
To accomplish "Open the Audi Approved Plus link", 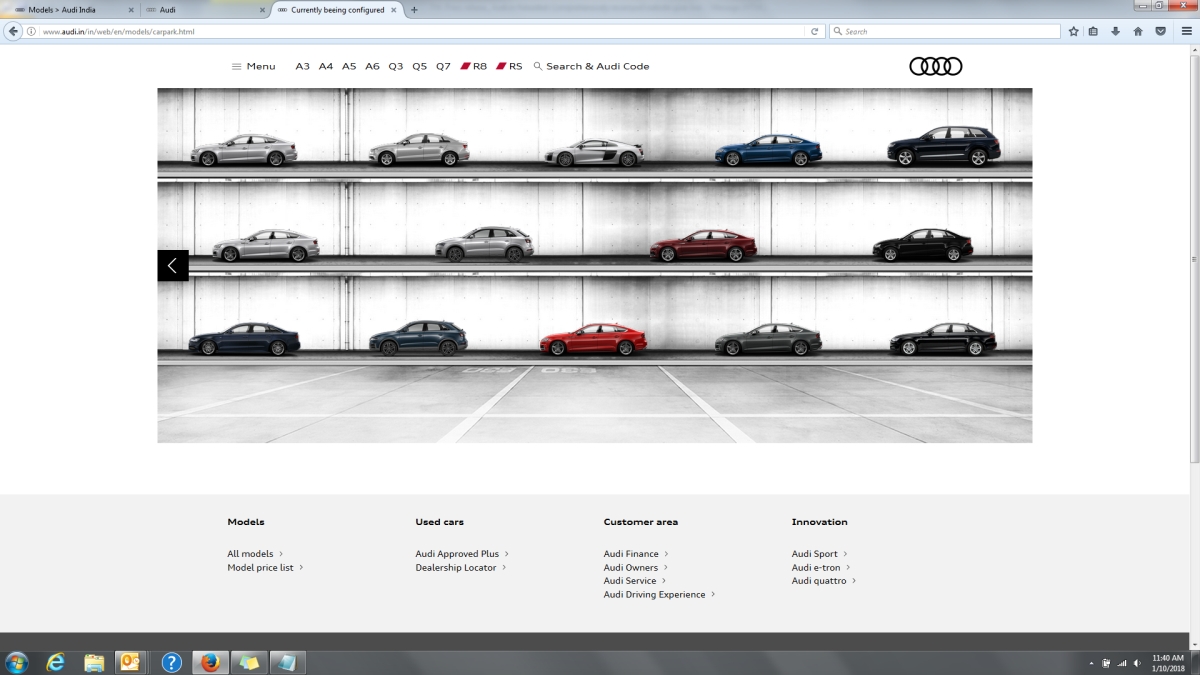I will 462,554.
